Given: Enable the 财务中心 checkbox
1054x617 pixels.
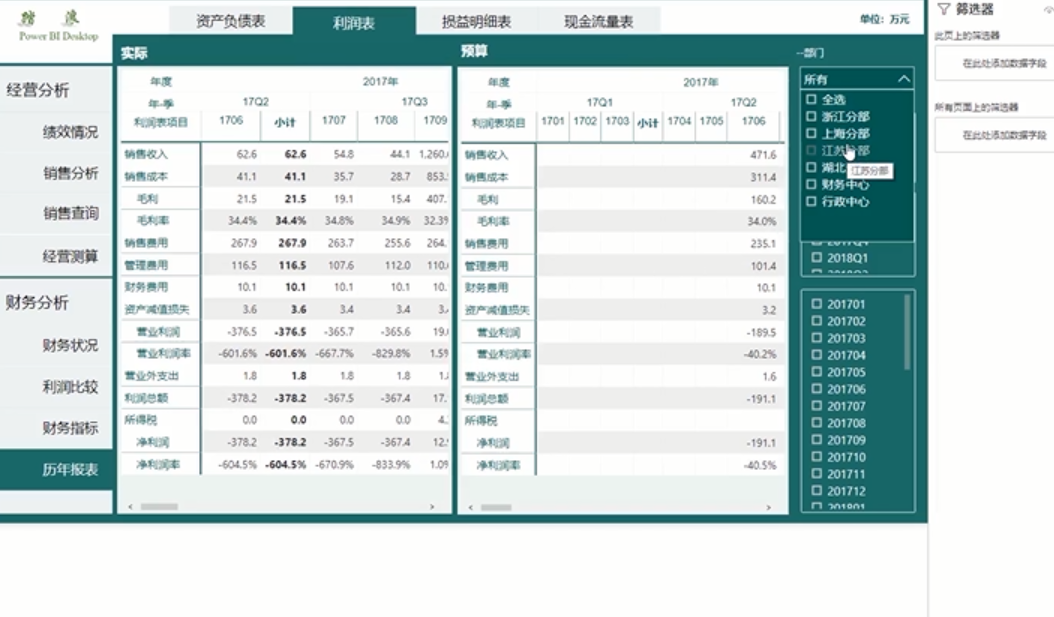Looking at the screenshot, I should (814, 185).
